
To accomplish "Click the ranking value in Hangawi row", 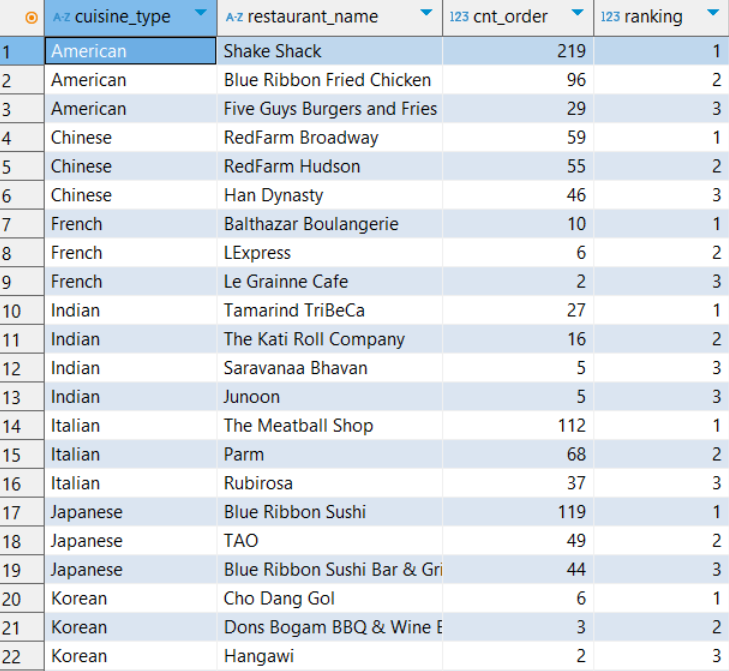I will (661, 657).
